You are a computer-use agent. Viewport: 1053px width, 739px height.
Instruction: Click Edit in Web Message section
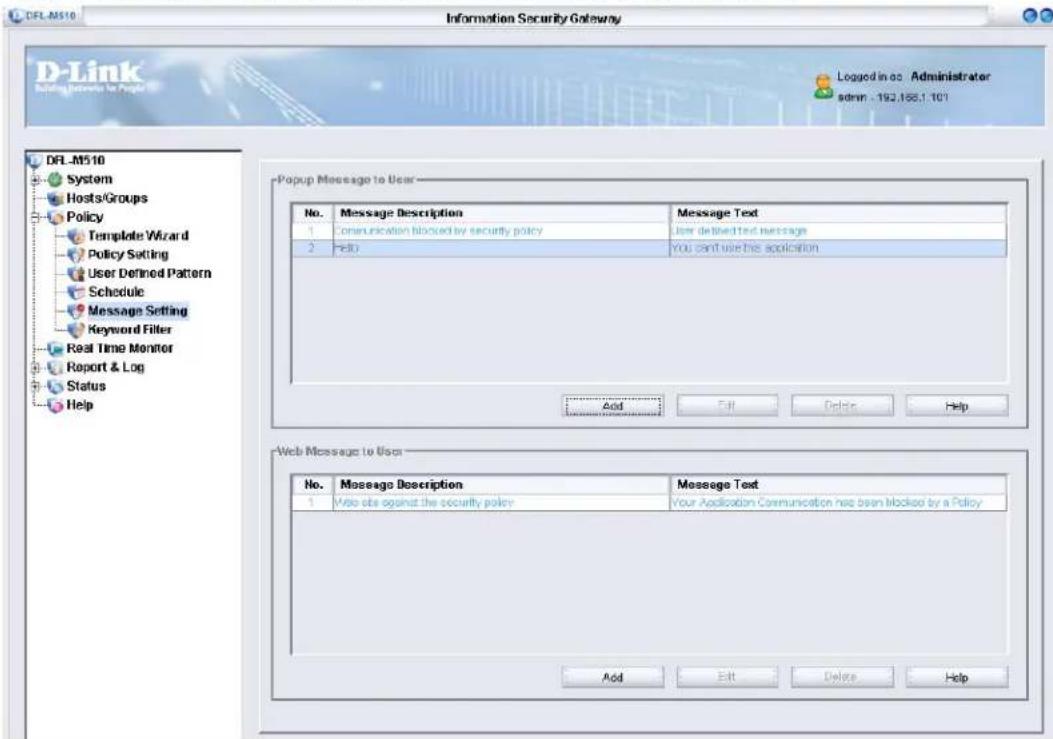click(727, 677)
